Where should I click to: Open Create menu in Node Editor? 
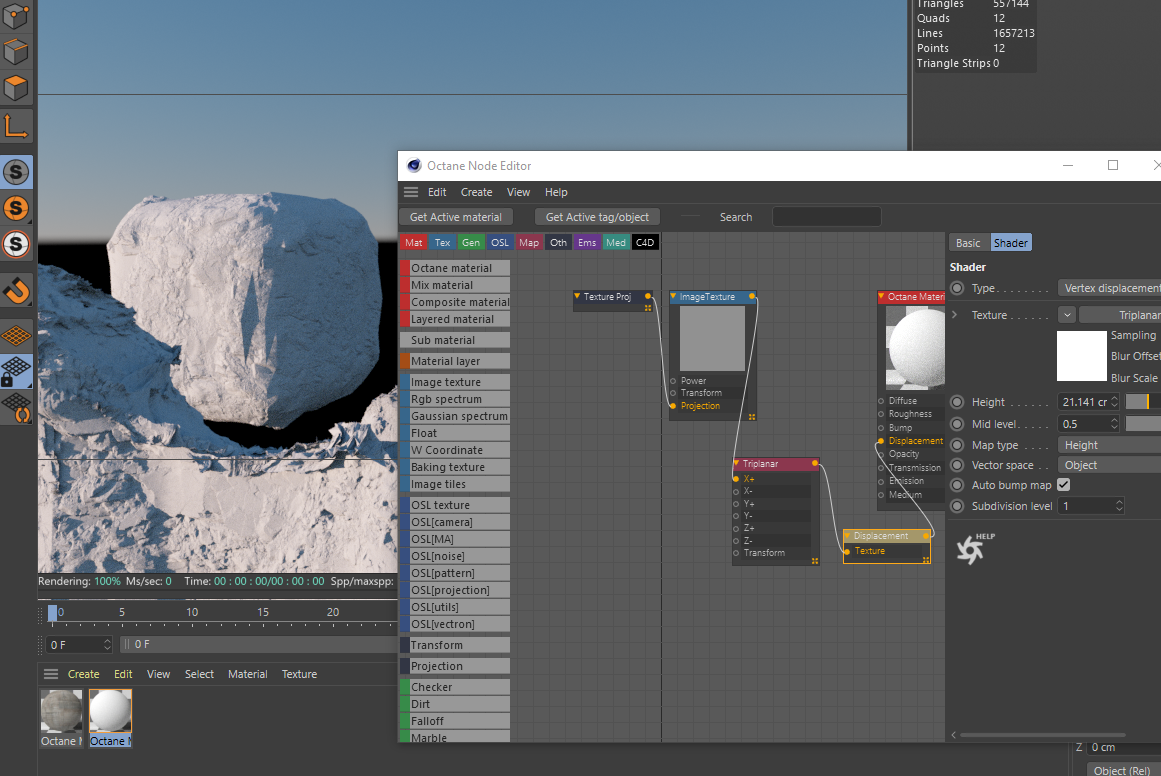476,192
